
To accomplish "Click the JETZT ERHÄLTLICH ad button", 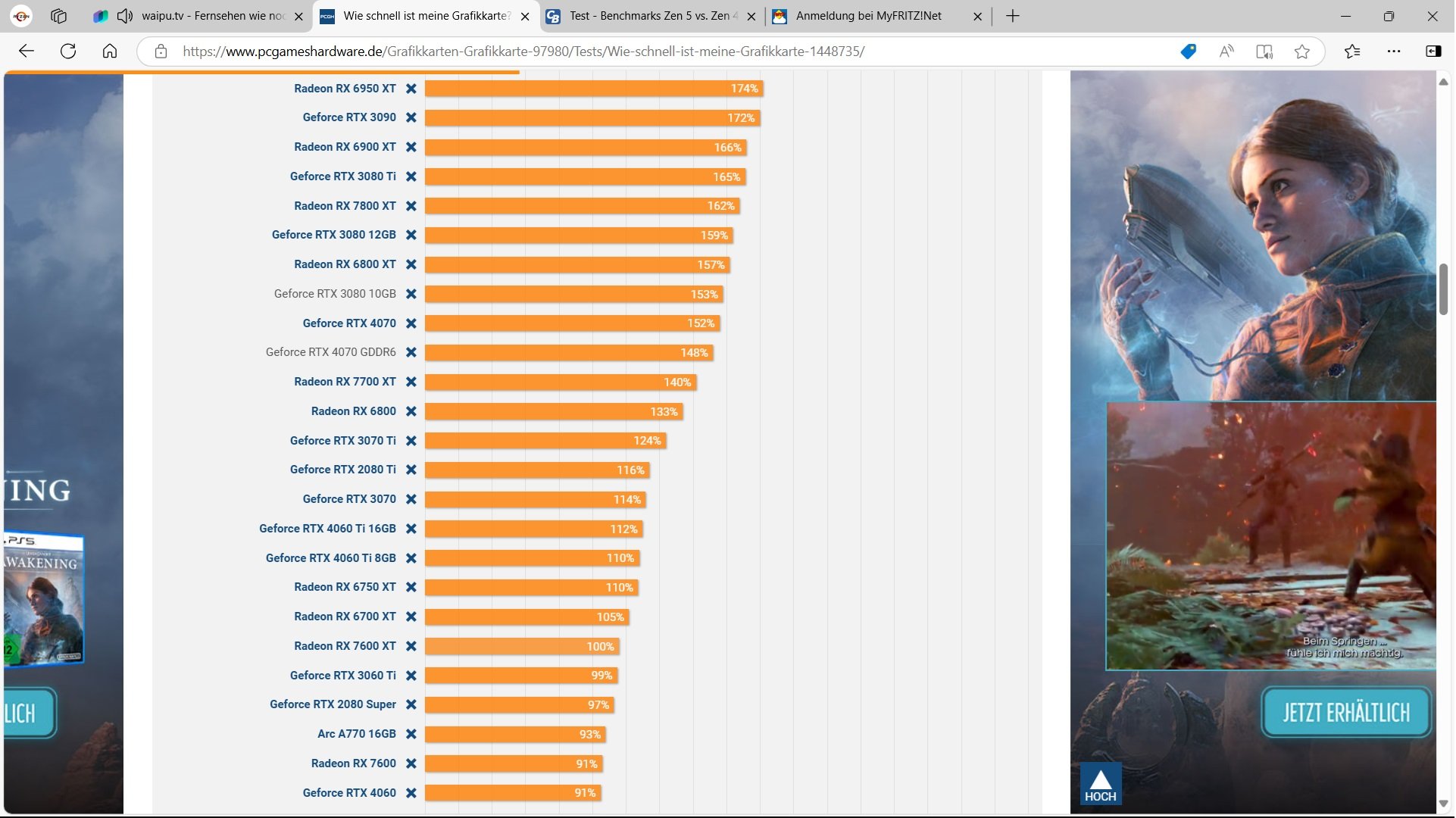I will [1345, 713].
